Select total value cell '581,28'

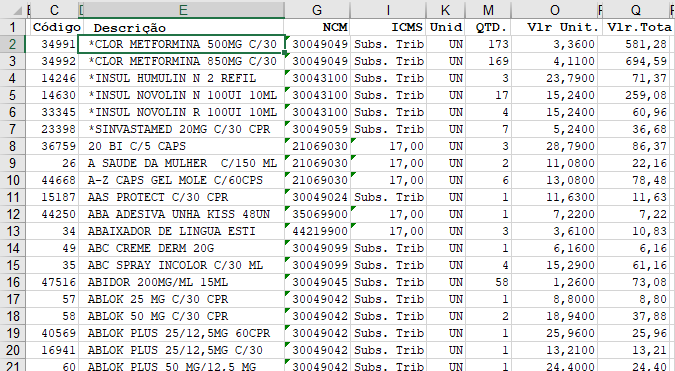coord(636,44)
